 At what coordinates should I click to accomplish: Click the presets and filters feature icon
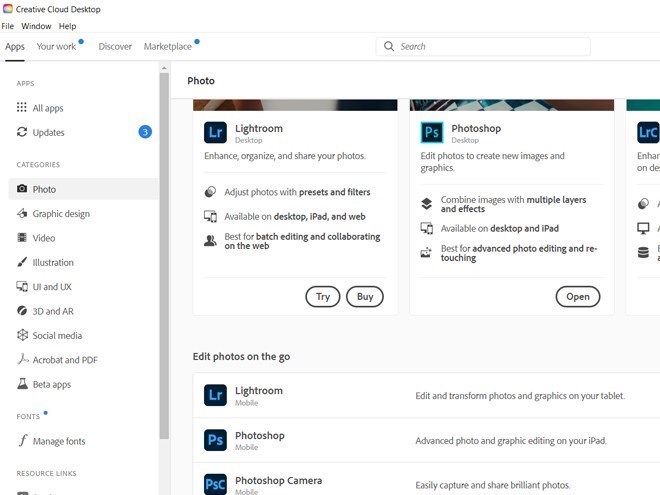pos(210,192)
